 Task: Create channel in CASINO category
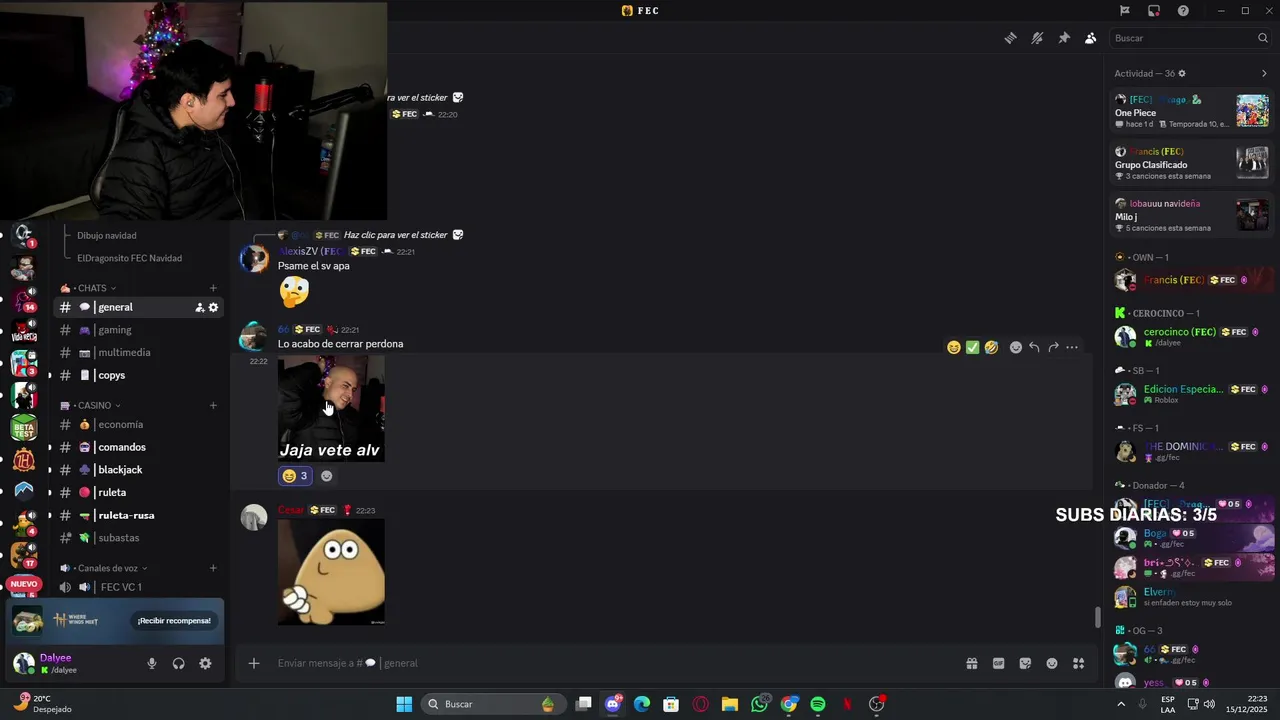(x=213, y=405)
